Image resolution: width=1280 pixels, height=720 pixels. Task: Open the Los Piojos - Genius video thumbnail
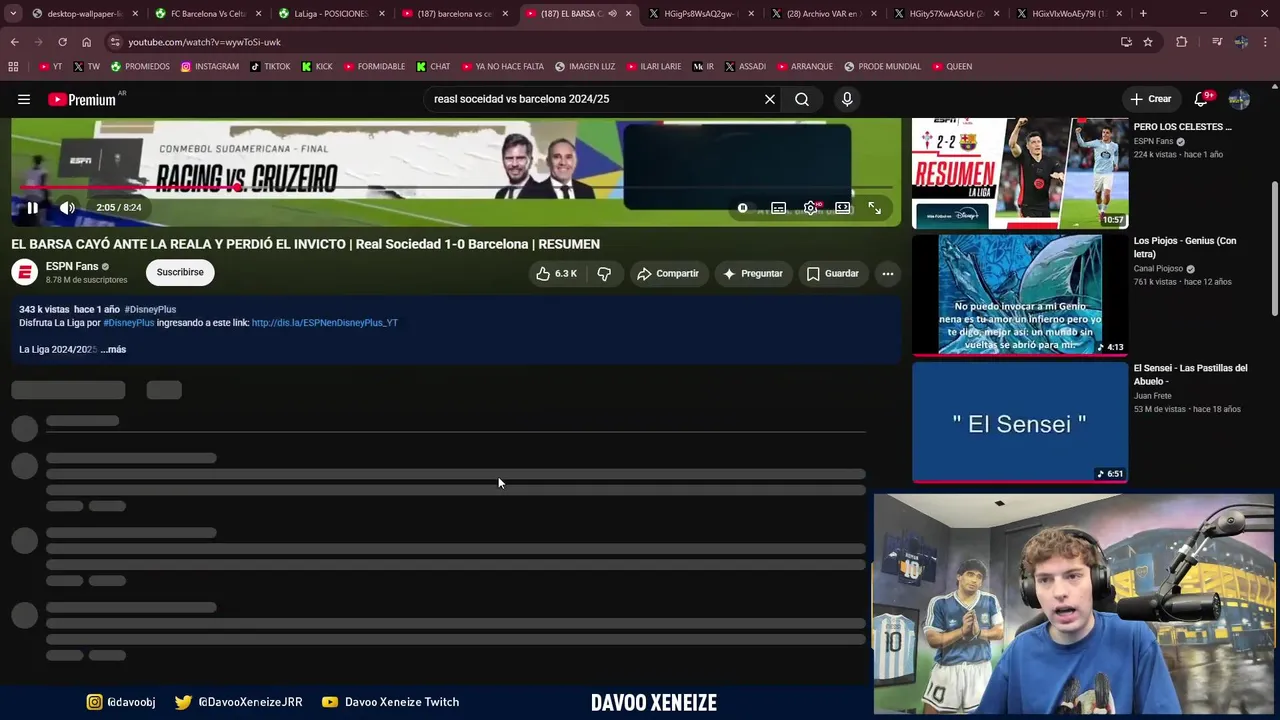pos(1020,295)
